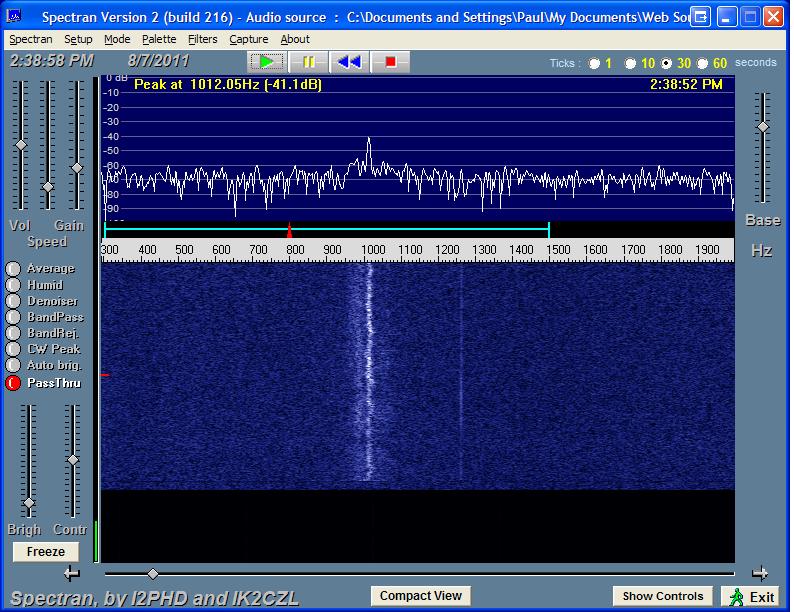Image resolution: width=794 pixels, height=612 pixels.
Task: Click the left scroll arrow icon
Action: pos(71,574)
